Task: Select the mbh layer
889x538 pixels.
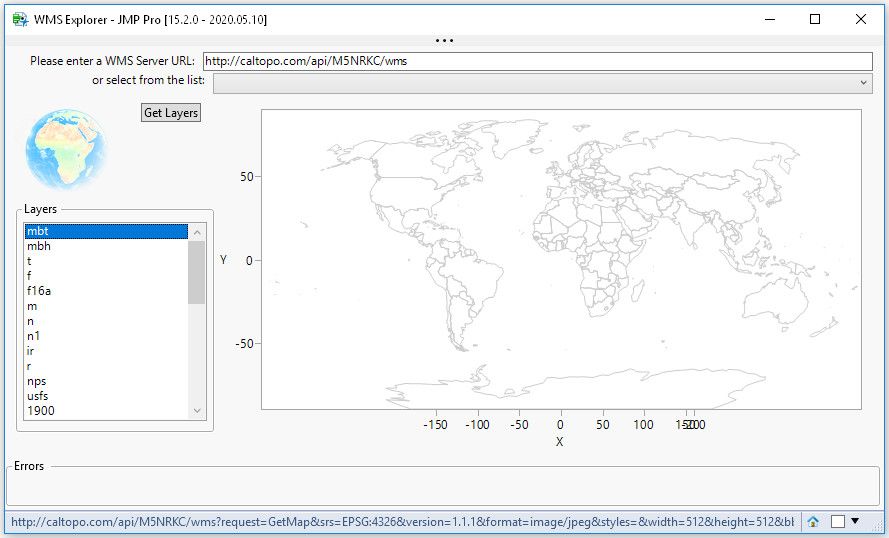Action: point(107,246)
